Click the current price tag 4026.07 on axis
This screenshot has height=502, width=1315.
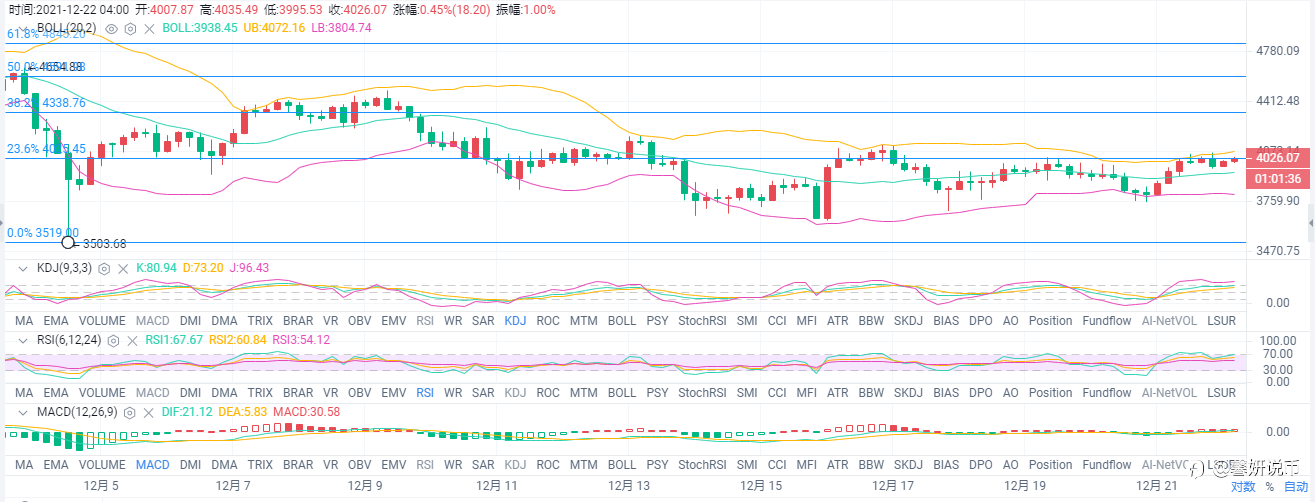coord(1278,157)
